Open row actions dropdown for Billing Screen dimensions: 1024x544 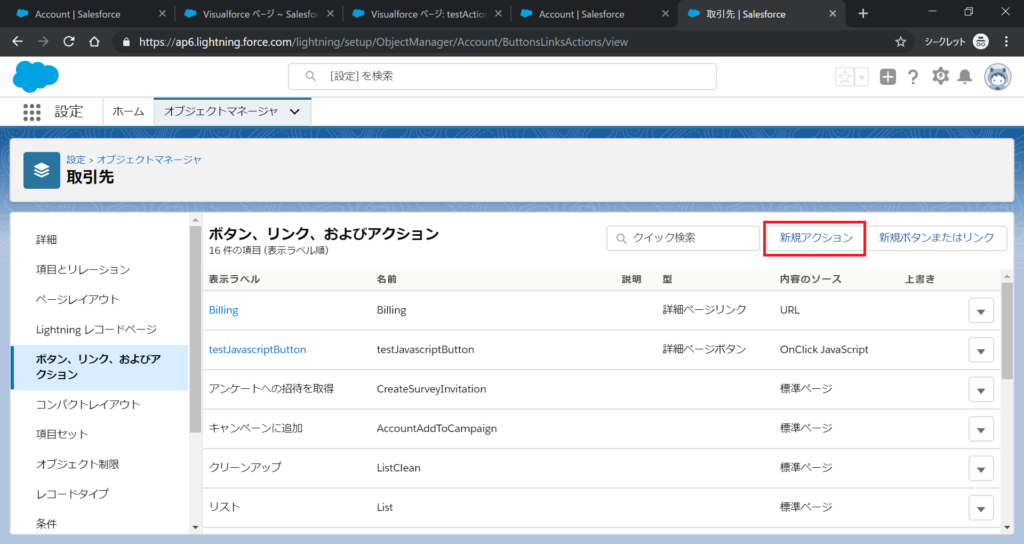pos(981,311)
